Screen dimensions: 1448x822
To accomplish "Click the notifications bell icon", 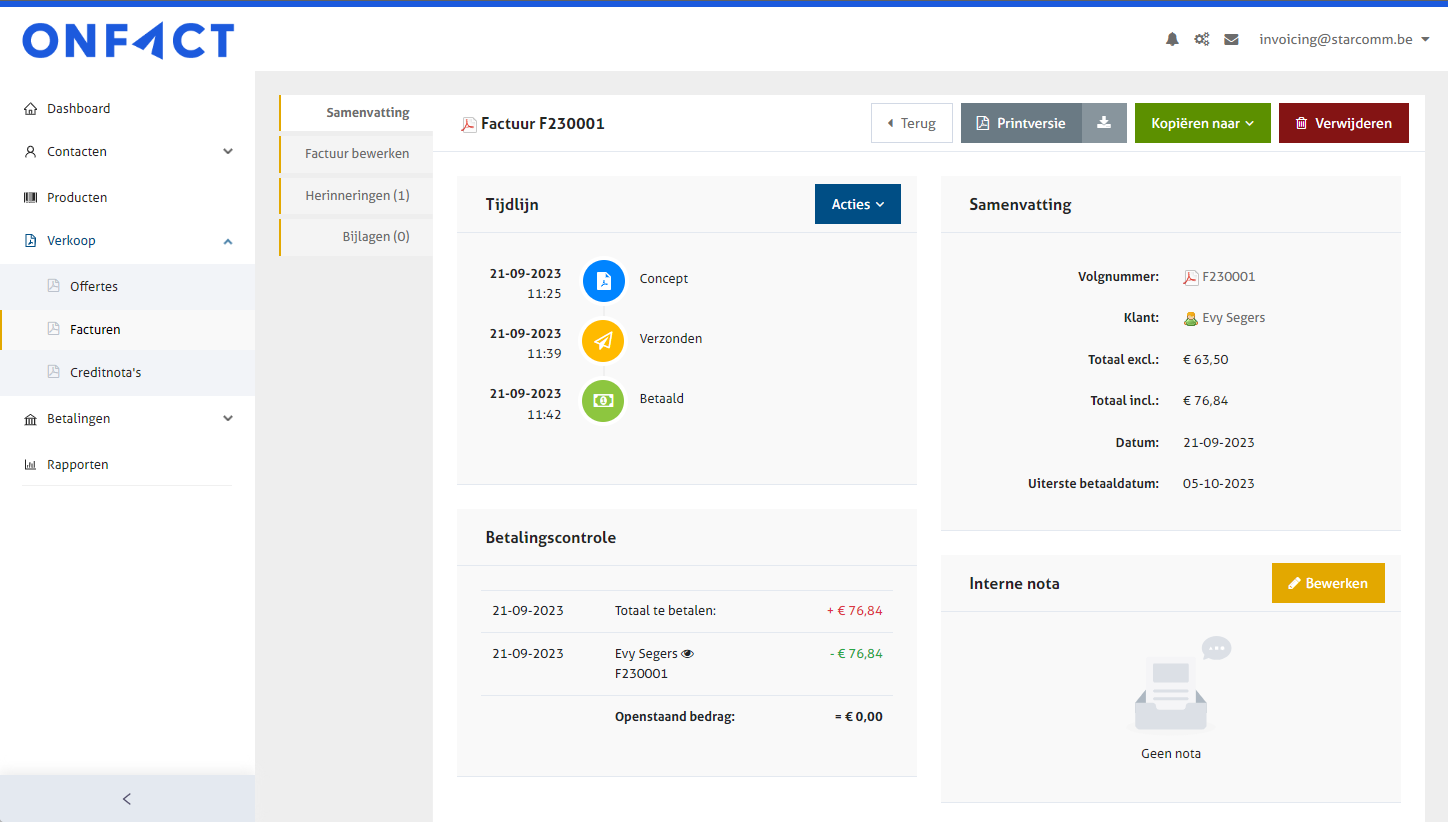I will click(x=1172, y=40).
